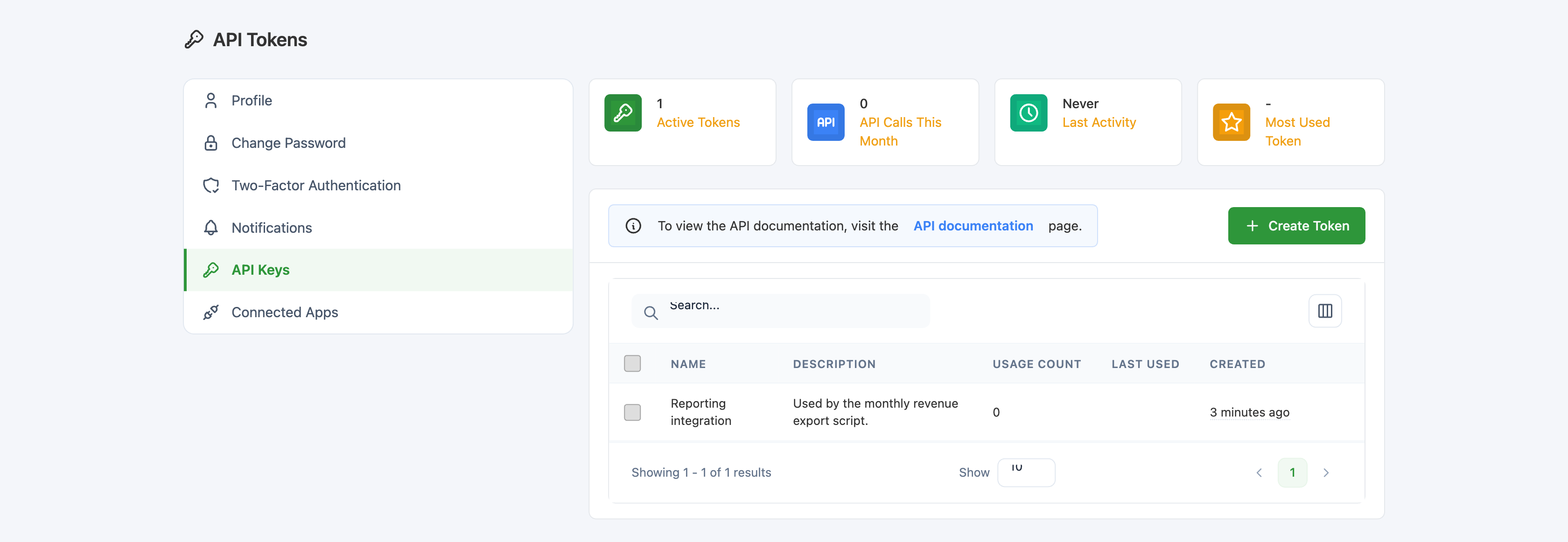Go to previous page chevron

pos(1259,473)
